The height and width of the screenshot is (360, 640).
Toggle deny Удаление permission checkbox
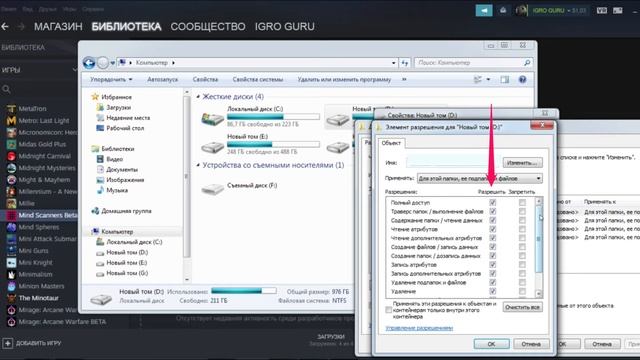click(522, 291)
